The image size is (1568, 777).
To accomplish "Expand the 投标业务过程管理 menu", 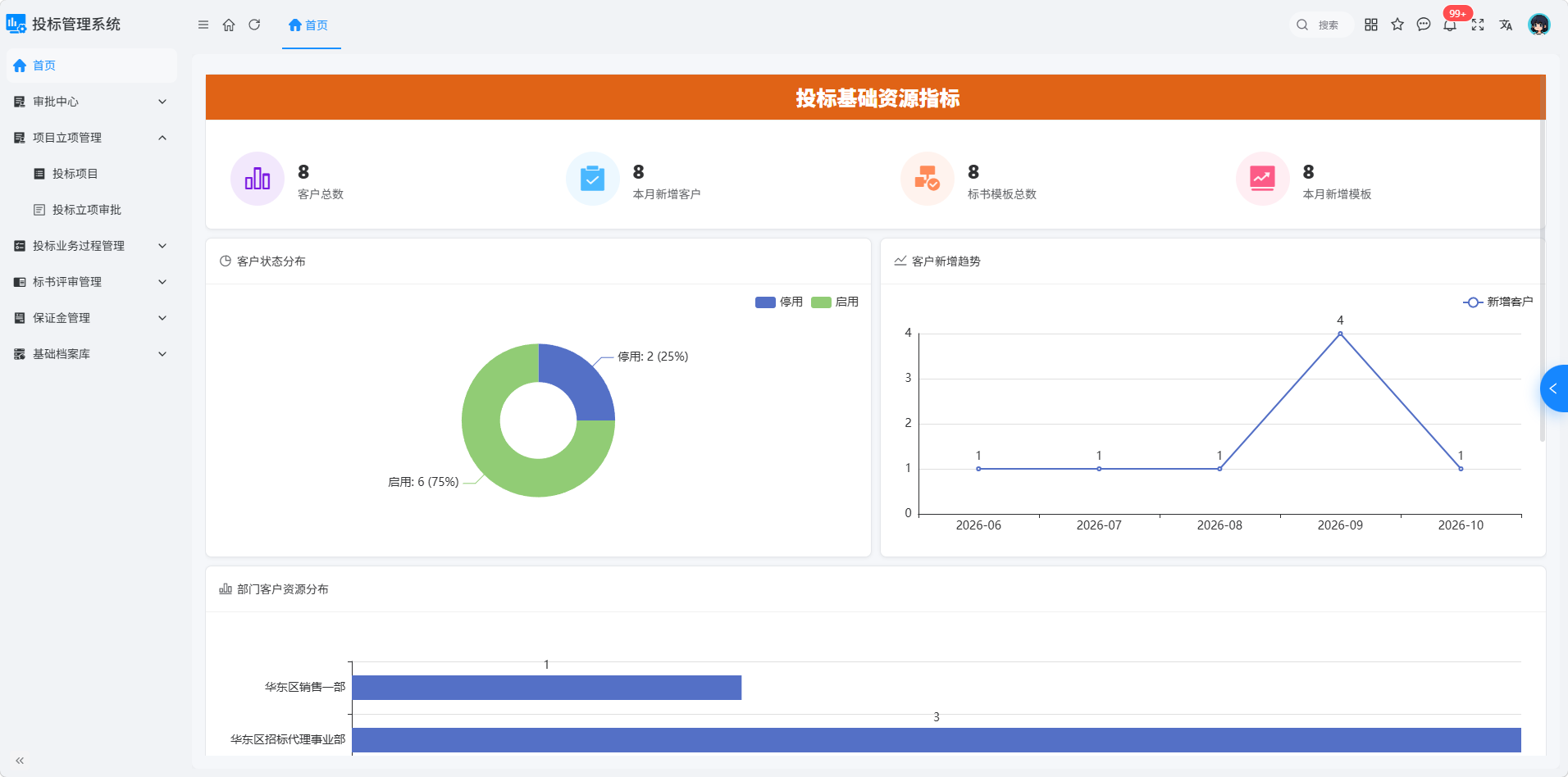I will 92,246.
